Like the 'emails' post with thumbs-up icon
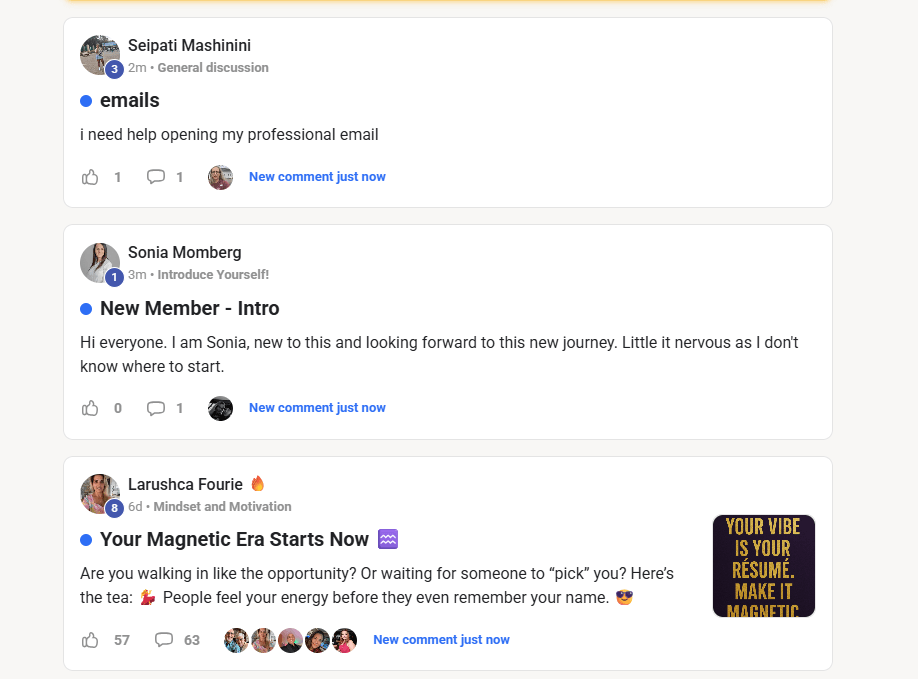The image size is (918, 679). pyautogui.click(x=90, y=177)
